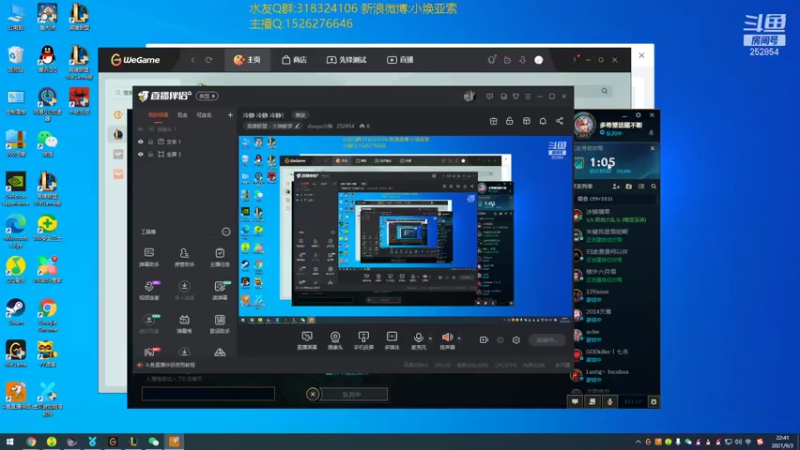Toggle lock on 文本 1 source
Viewport: 800px width, 450px height.
151,142
